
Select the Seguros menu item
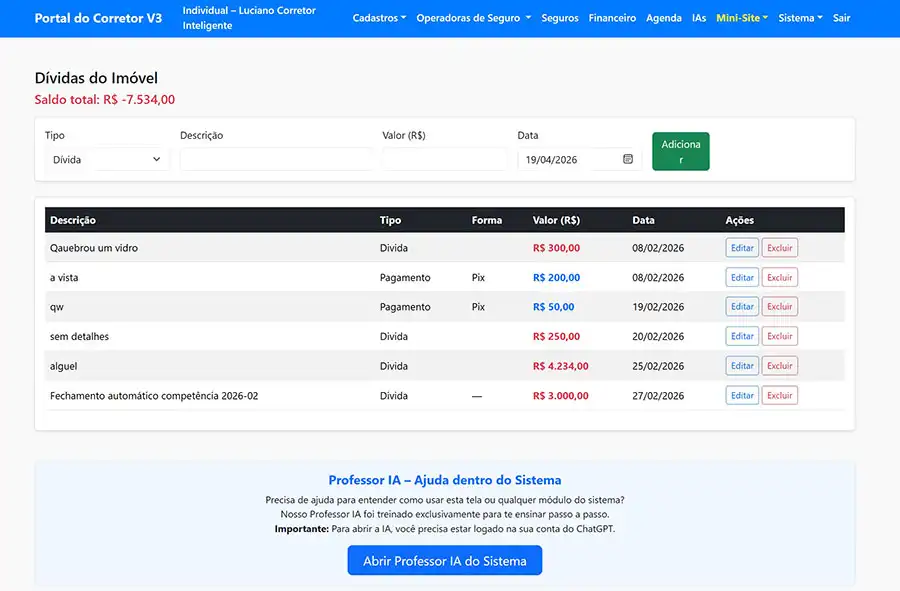[560, 17]
